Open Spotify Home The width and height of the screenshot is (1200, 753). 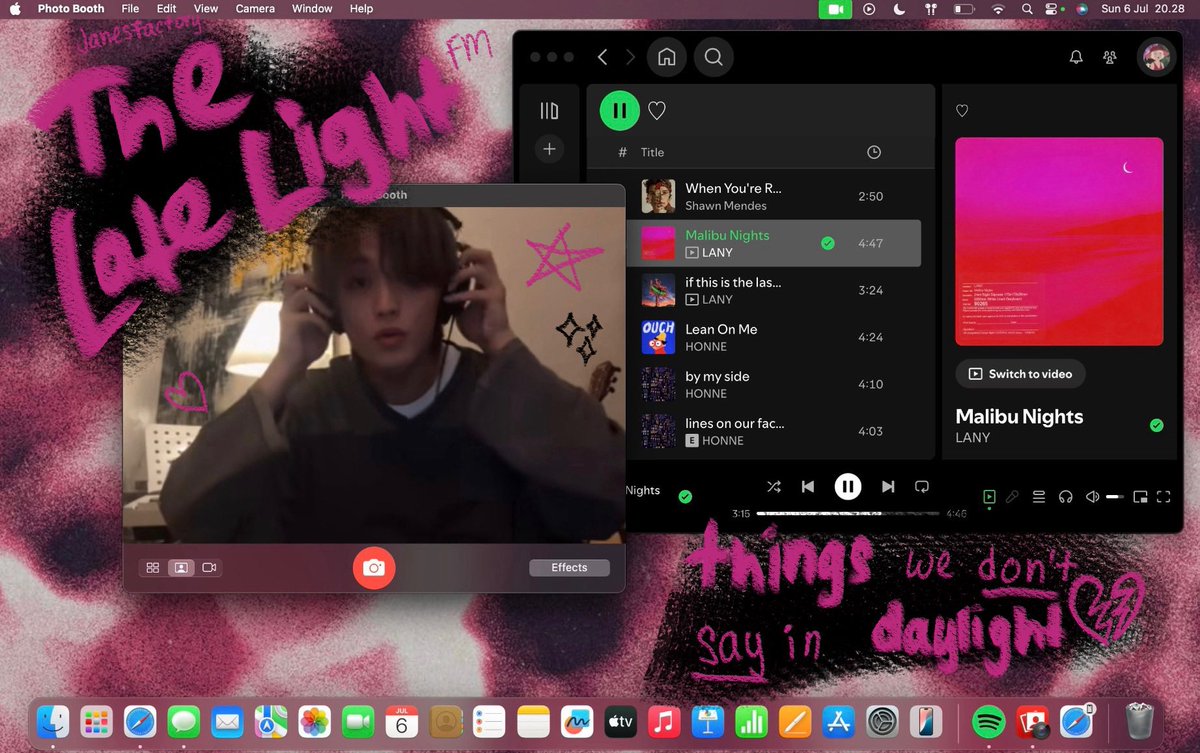coord(666,58)
